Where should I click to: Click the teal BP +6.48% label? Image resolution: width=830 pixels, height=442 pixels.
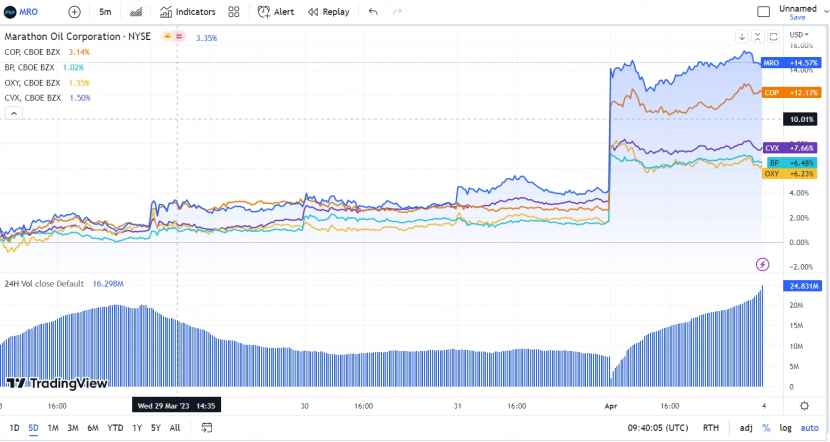[x=791, y=163]
